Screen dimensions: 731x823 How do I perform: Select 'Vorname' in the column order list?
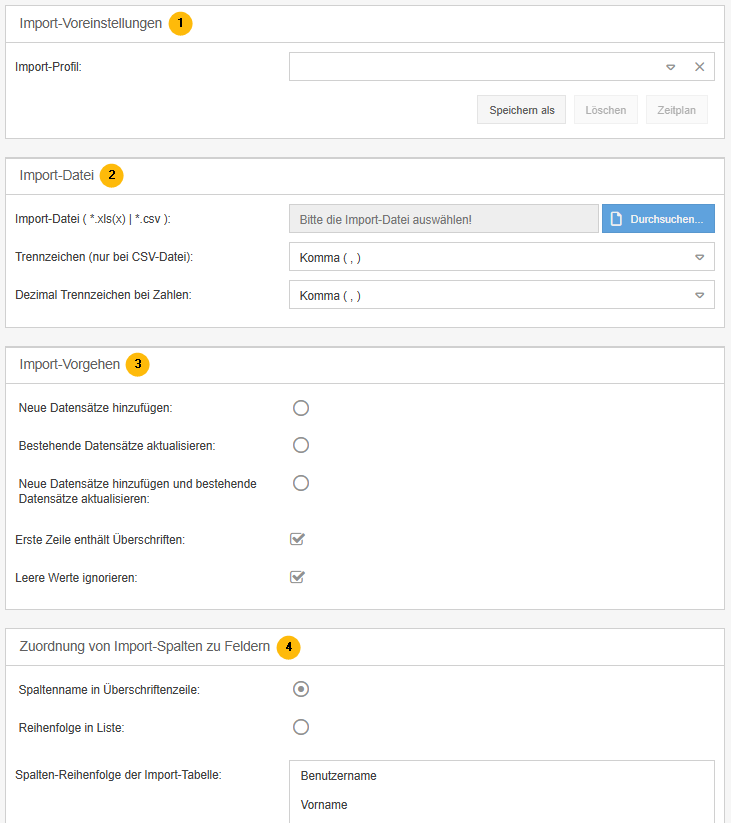tap(324, 805)
